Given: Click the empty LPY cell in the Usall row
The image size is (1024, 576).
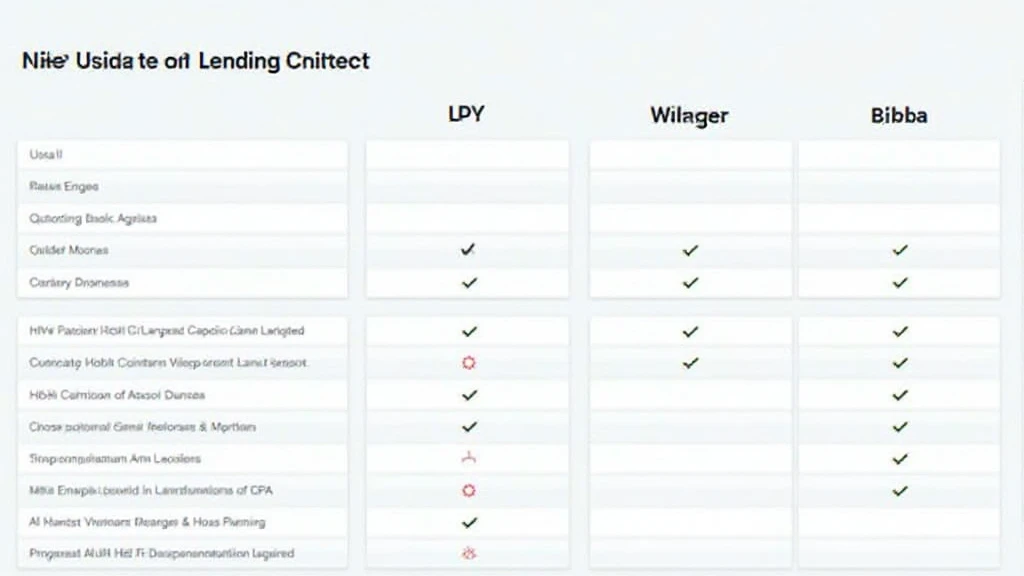Looking at the screenshot, I should pyautogui.click(x=467, y=155).
